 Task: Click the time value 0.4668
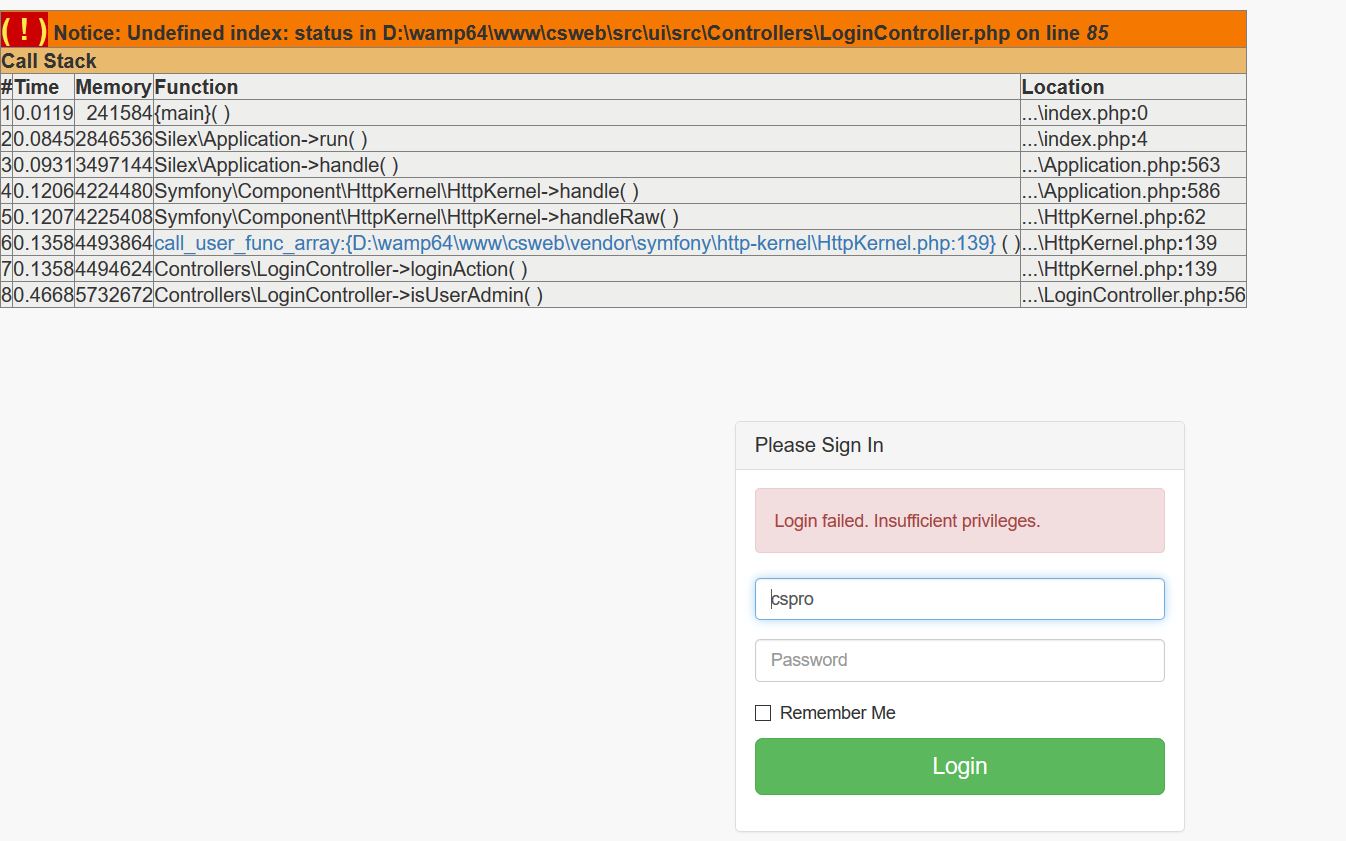pyautogui.click(x=43, y=295)
